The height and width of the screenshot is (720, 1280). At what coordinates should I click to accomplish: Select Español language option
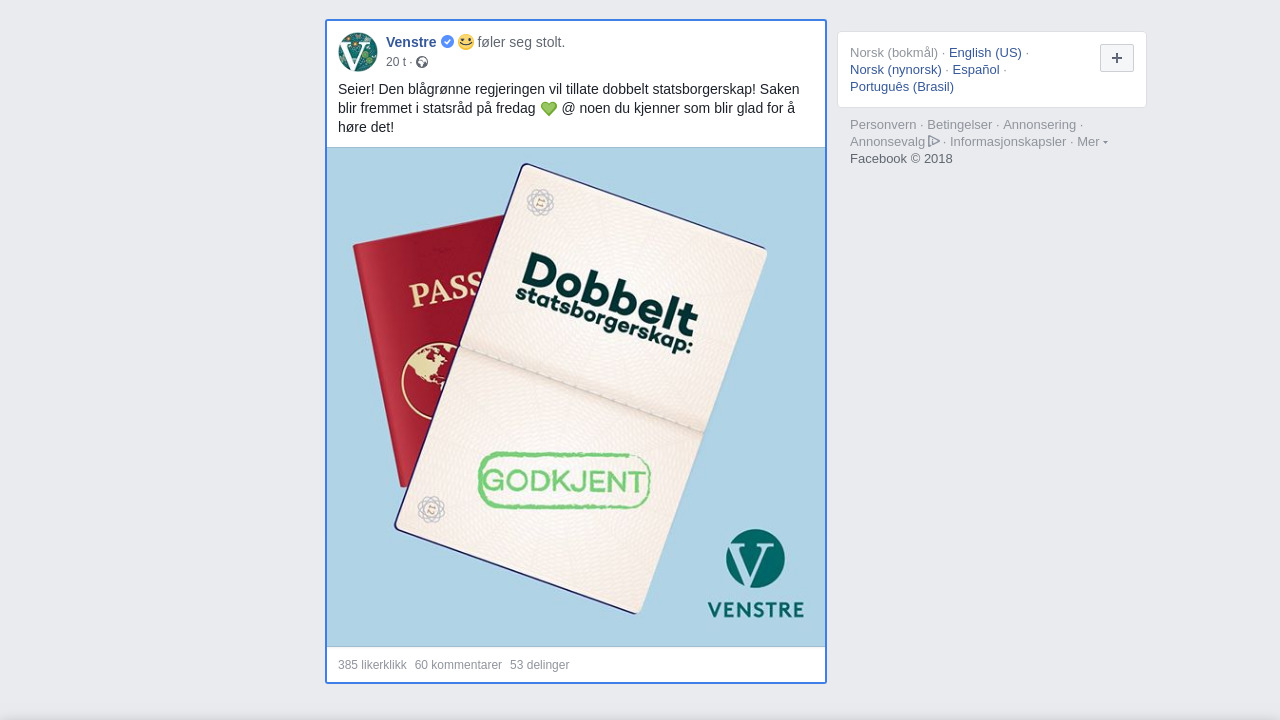point(976,70)
